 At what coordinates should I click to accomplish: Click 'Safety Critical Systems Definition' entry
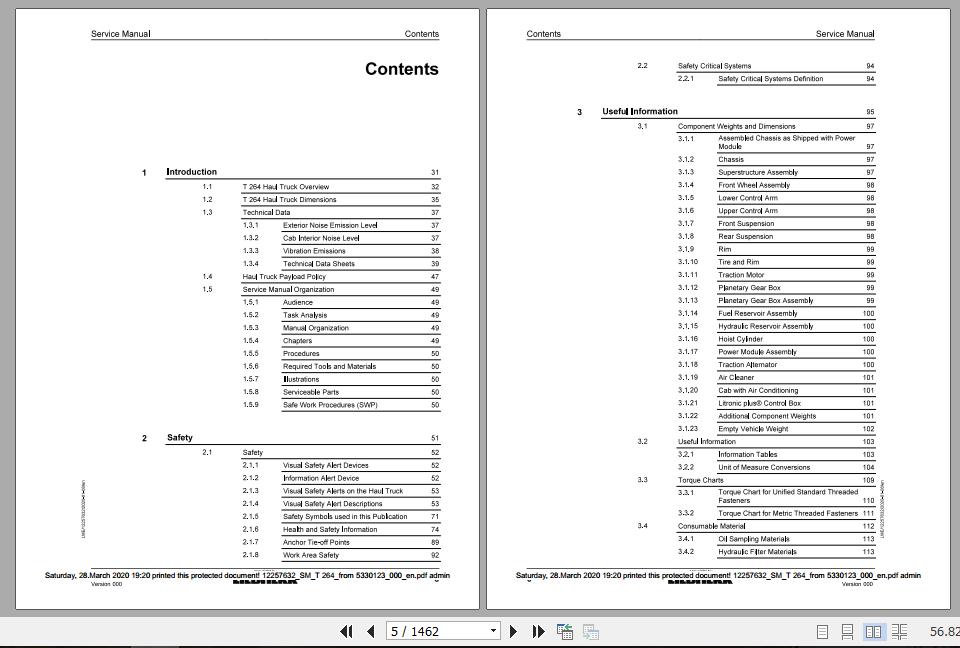[771, 79]
